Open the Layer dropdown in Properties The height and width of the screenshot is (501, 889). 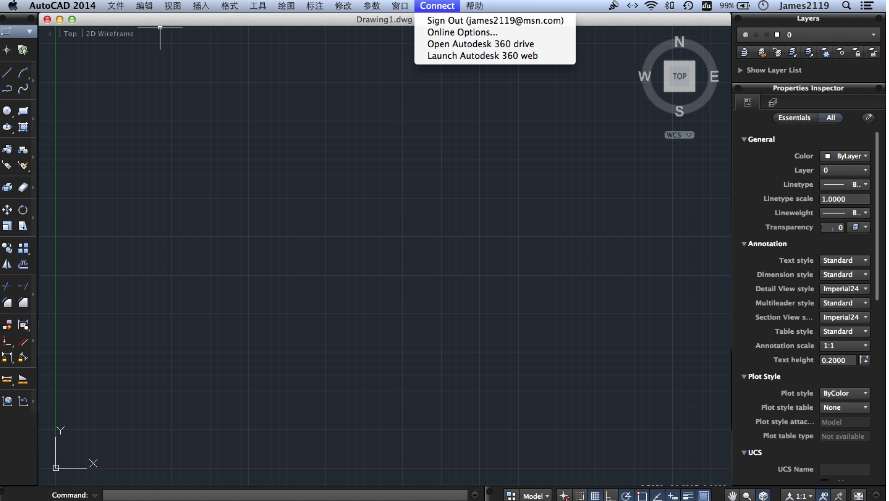point(845,170)
